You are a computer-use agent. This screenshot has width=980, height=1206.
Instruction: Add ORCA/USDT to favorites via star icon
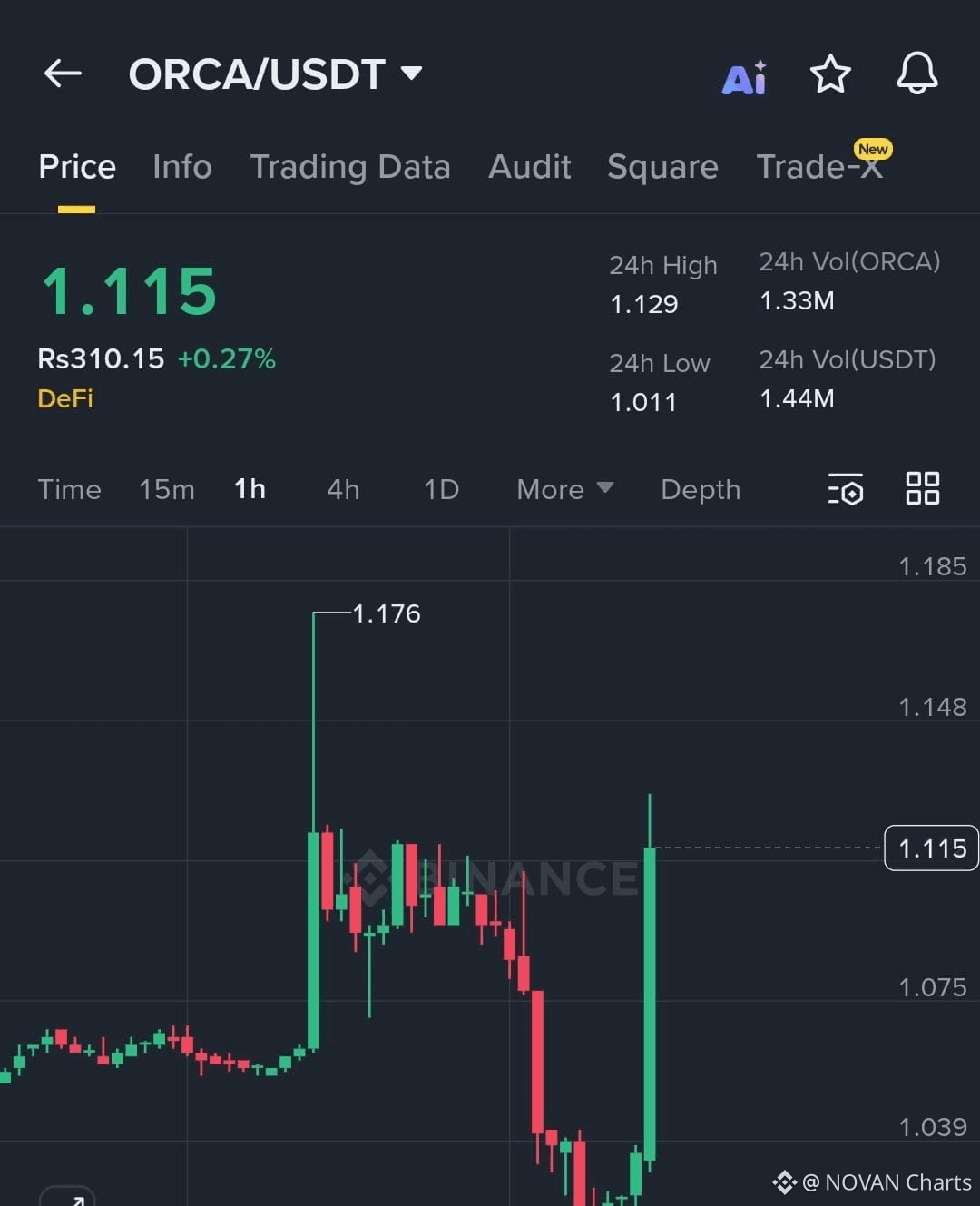click(830, 75)
